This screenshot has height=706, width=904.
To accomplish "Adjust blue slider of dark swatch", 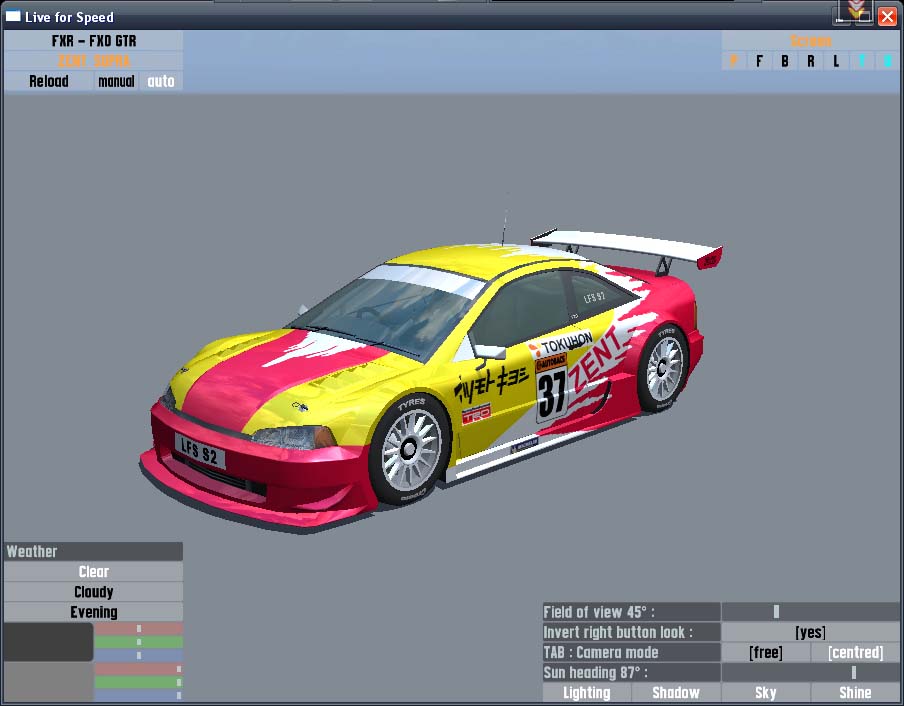I will 138,655.
